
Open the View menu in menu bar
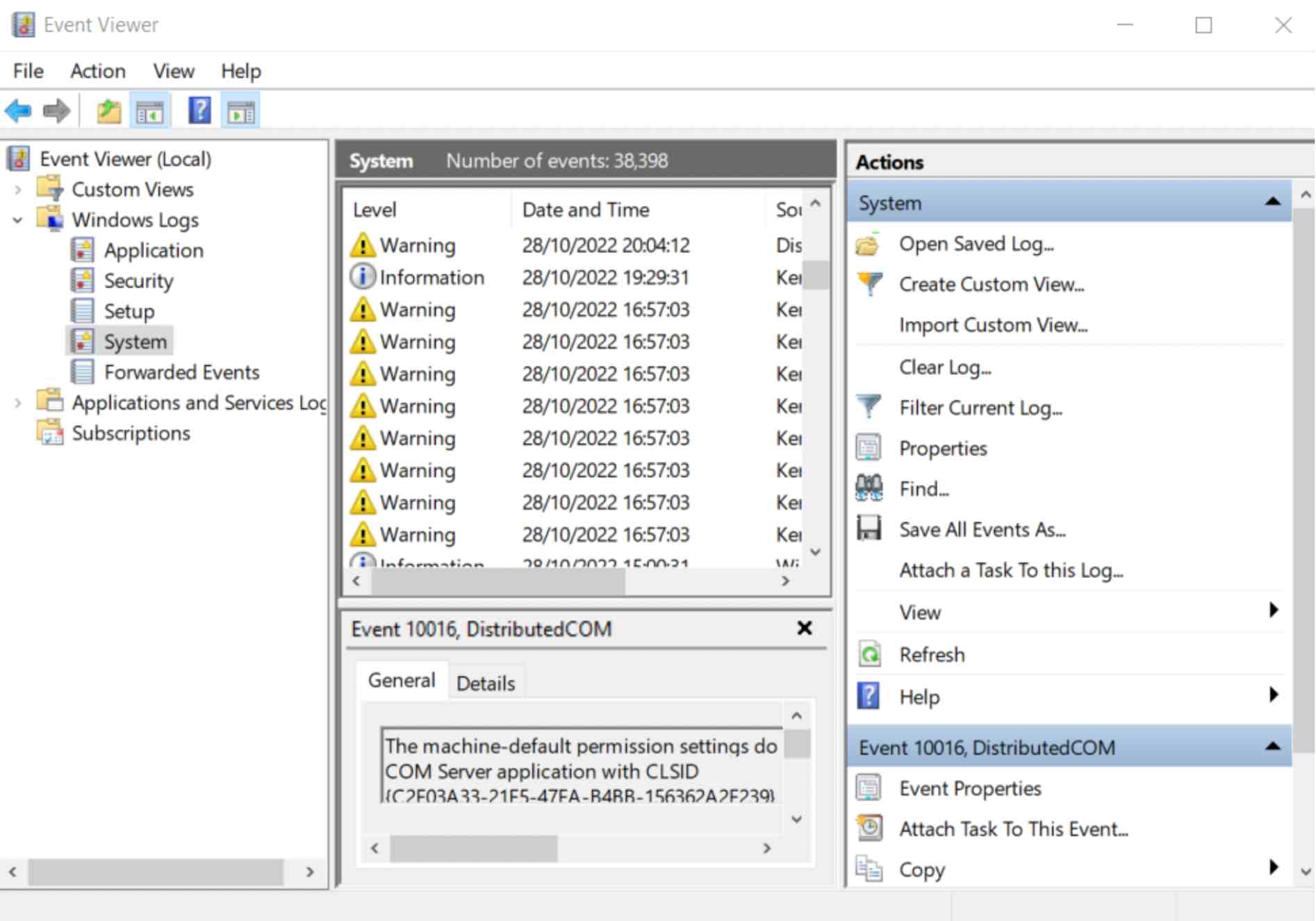pos(174,71)
